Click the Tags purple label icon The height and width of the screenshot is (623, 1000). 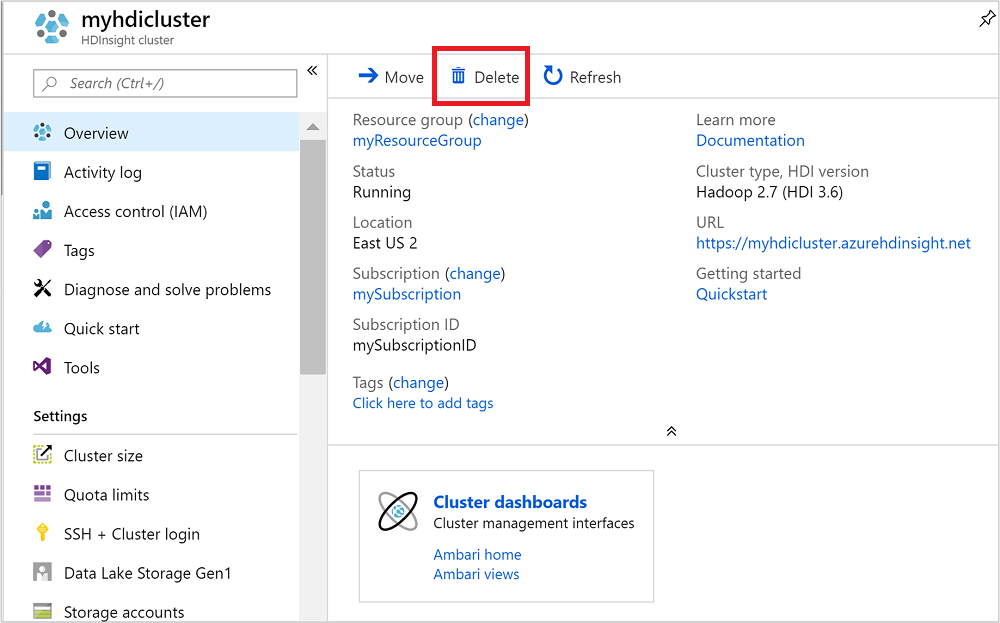click(x=42, y=250)
